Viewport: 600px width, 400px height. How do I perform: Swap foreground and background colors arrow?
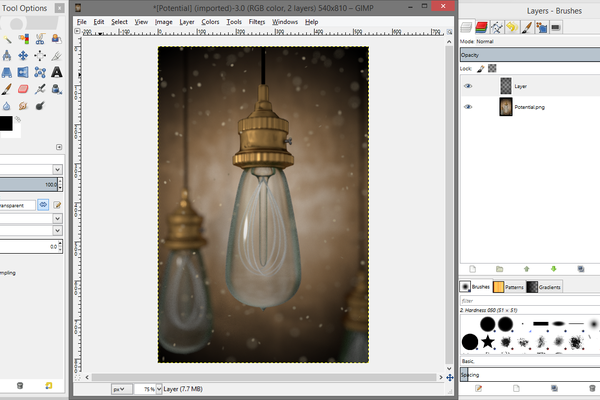coord(18,120)
